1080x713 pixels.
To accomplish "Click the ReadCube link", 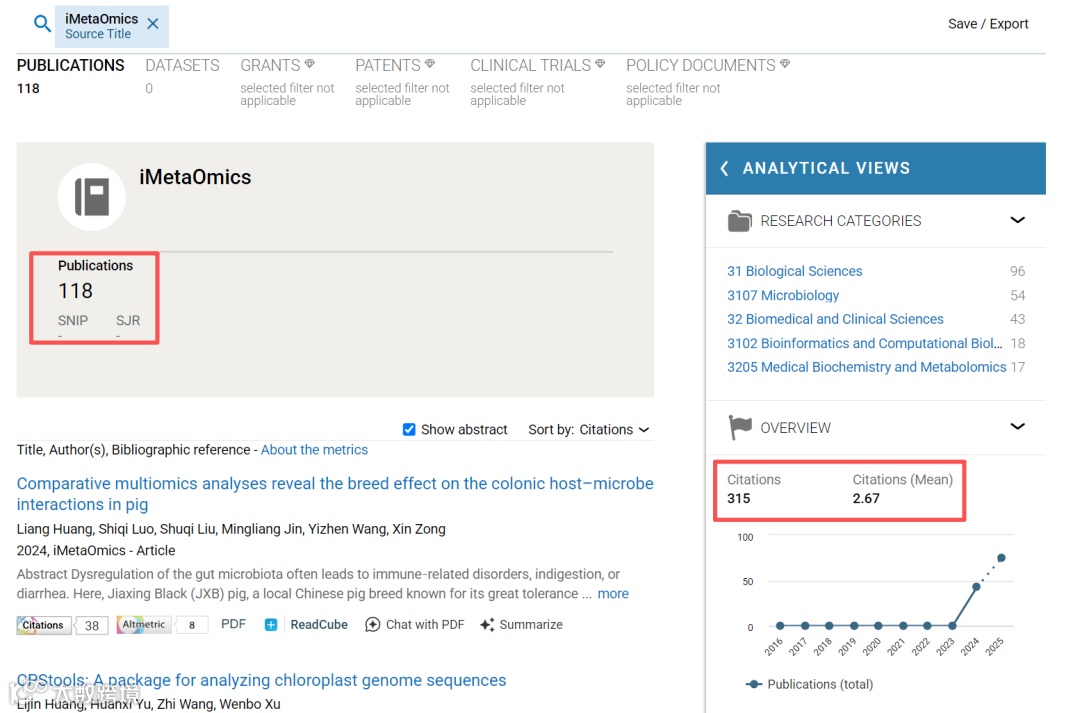I will (x=319, y=625).
